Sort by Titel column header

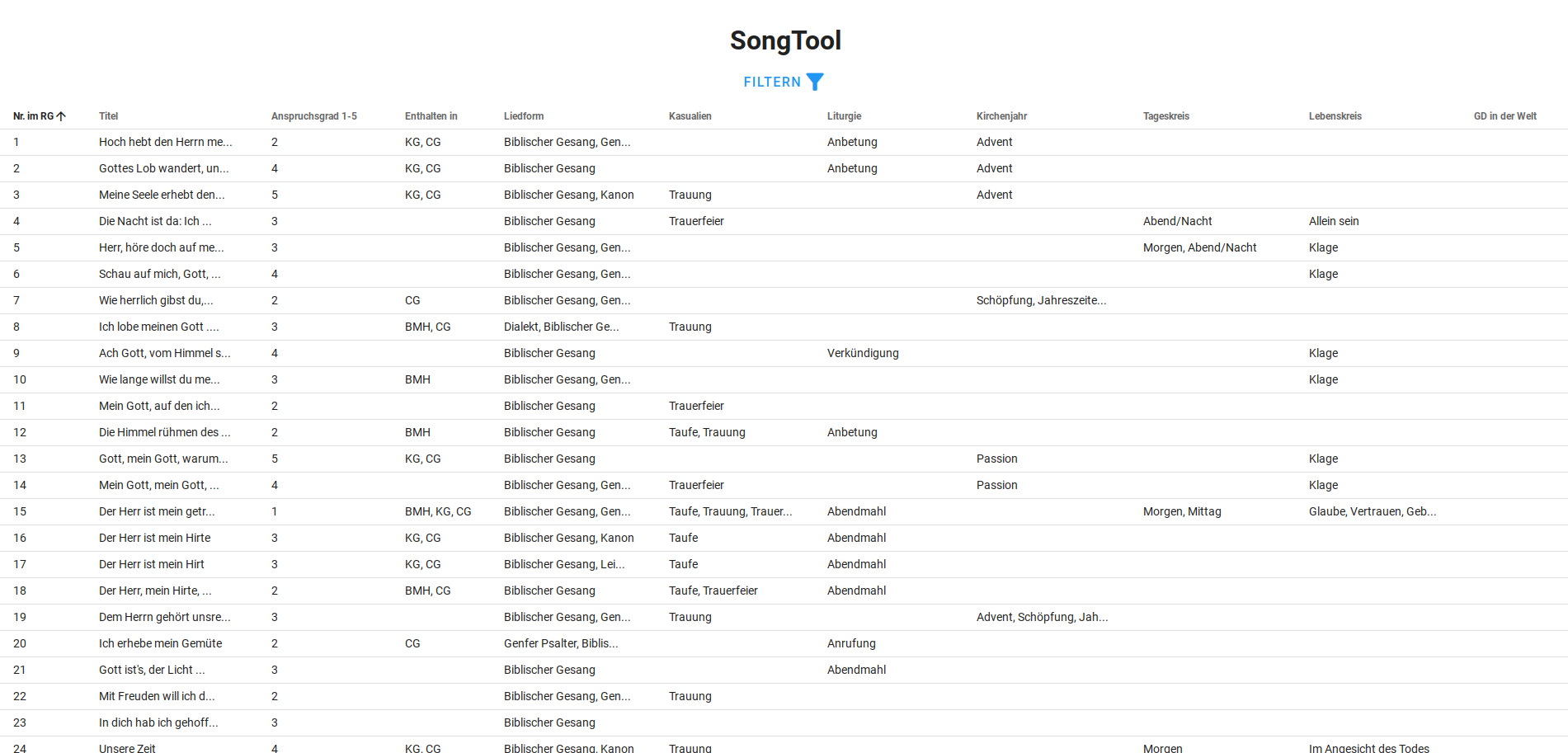click(109, 116)
